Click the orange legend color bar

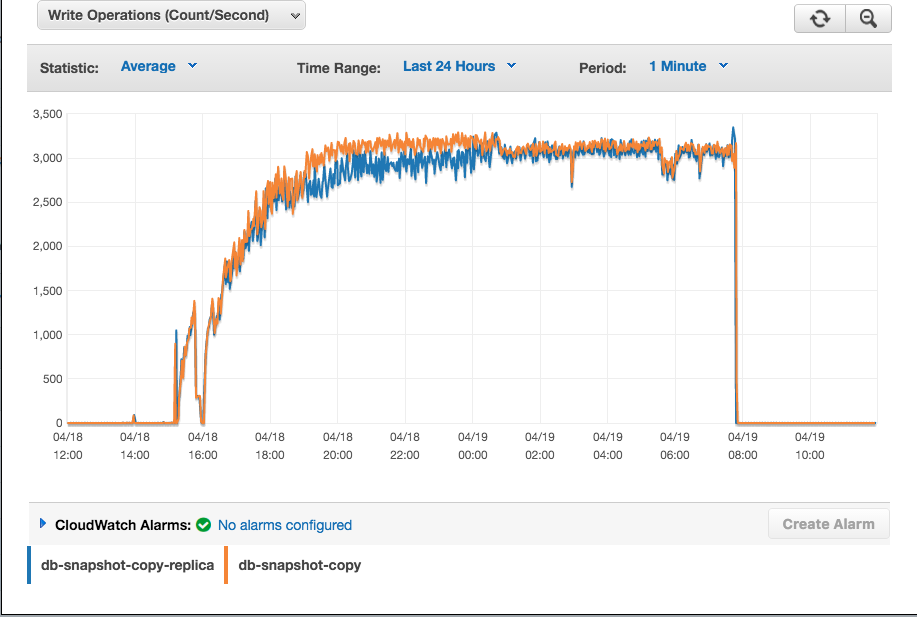coord(226,565)
